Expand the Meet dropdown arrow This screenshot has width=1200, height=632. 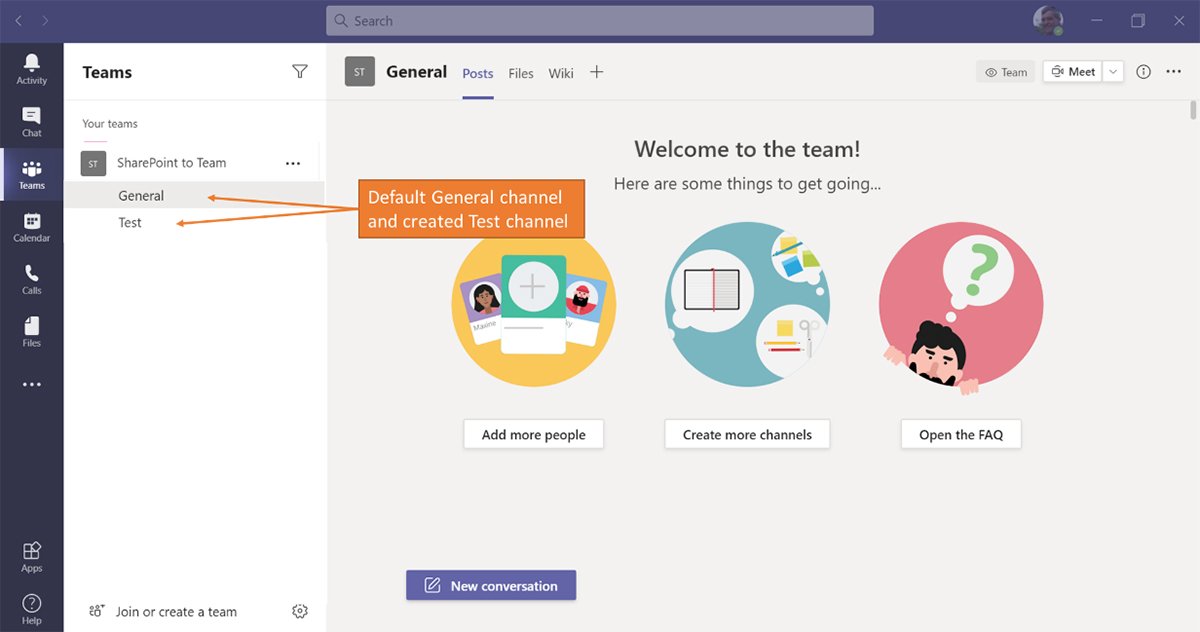1114,72
